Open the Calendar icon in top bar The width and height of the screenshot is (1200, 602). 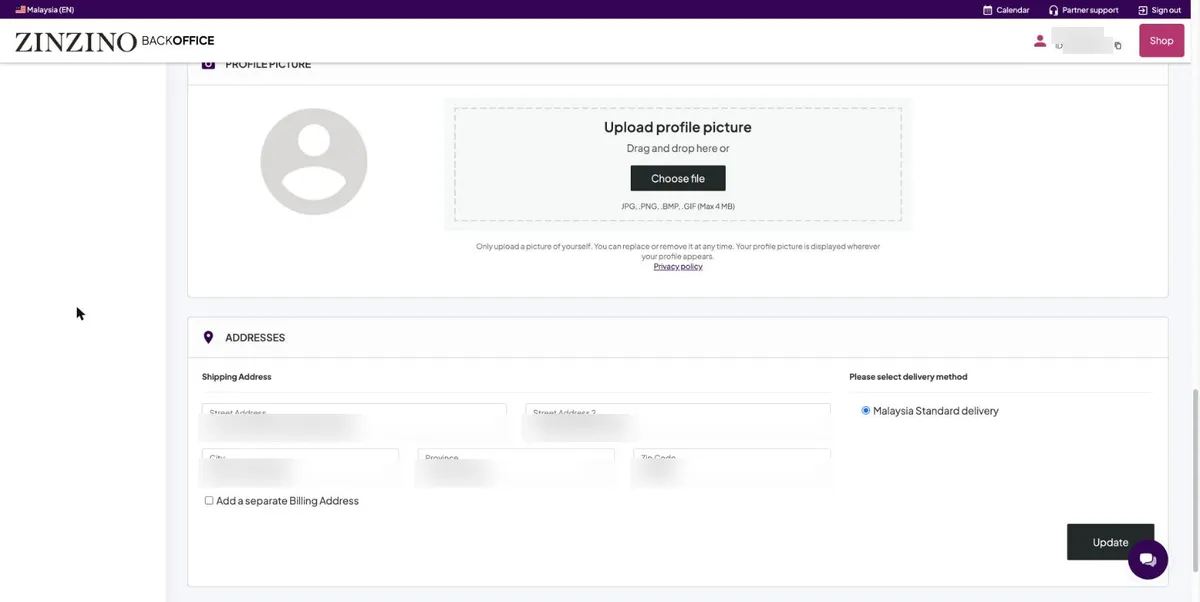click(988, 10)
